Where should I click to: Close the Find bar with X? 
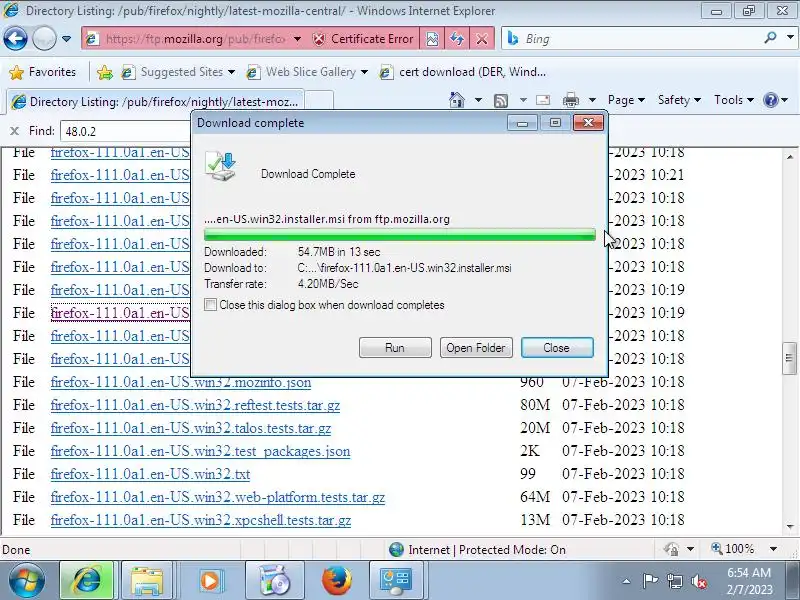point(14,131)
